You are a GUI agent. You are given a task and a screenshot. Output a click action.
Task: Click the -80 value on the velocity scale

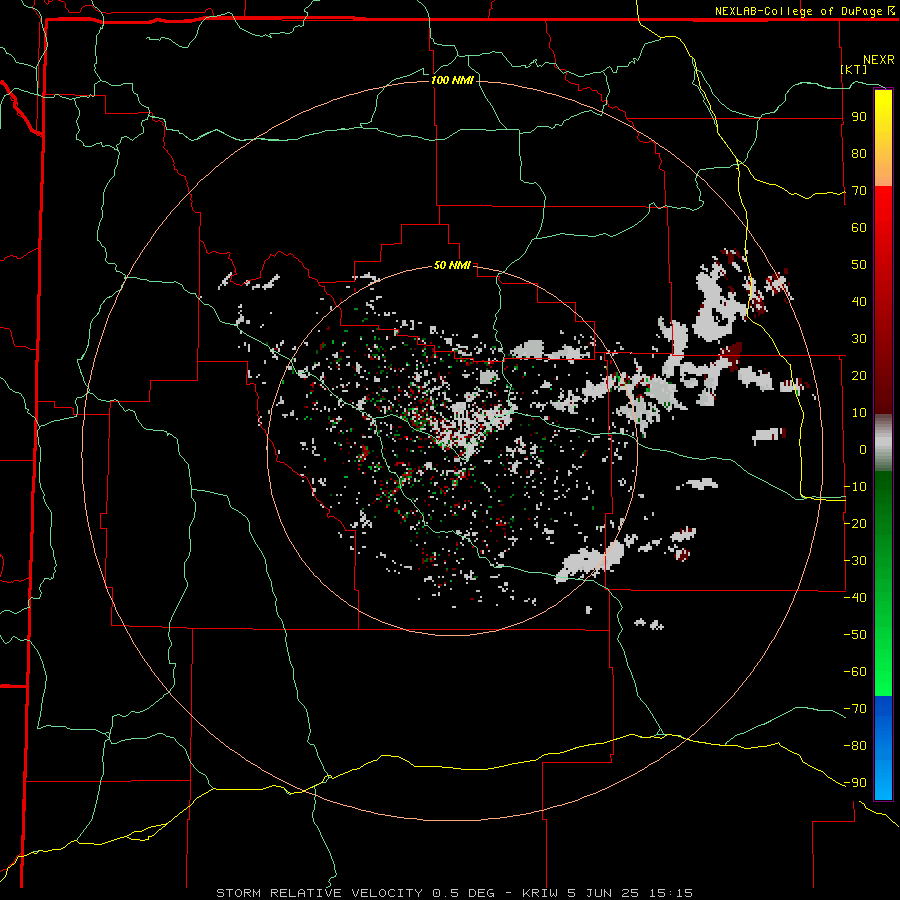coord(855,746)
